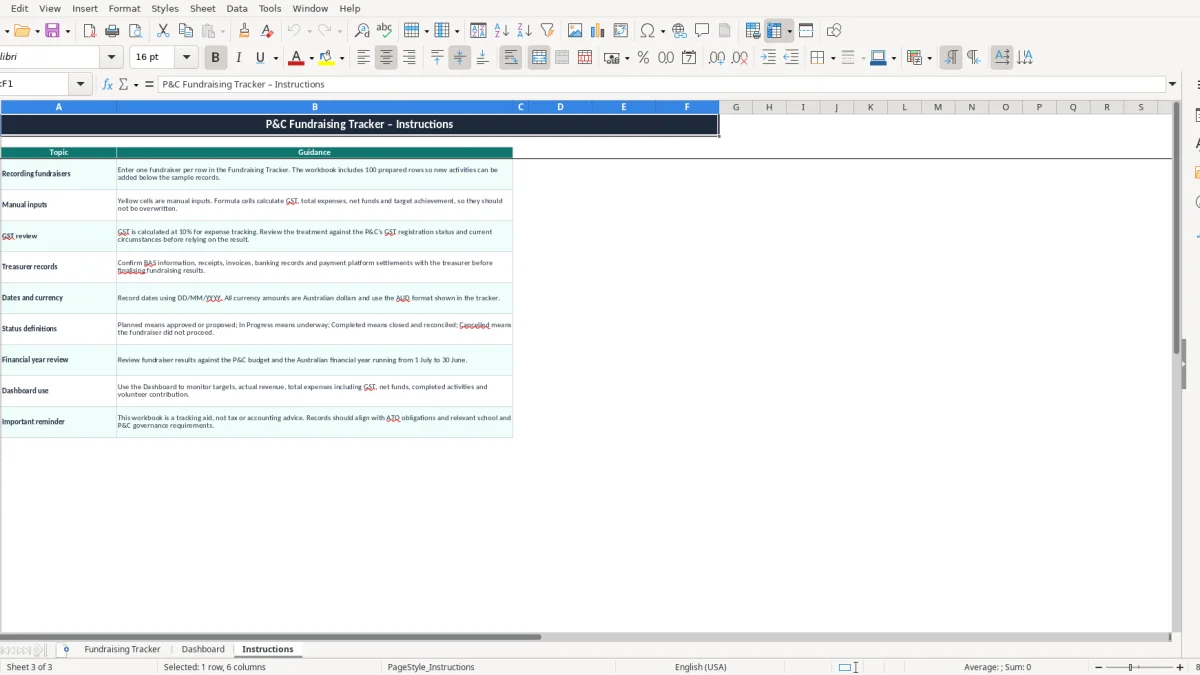Screen dimensions: 1200x675
Task: Toggle the AutoFilter funnel icon
Action: (547, 31)
